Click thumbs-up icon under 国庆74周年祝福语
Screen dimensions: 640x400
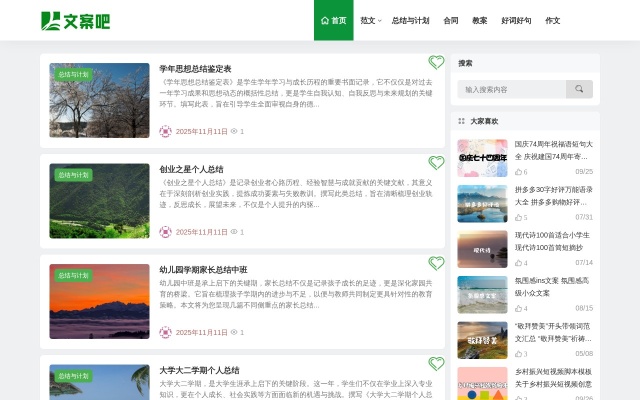pyautogui.click(x=518, y=172)
